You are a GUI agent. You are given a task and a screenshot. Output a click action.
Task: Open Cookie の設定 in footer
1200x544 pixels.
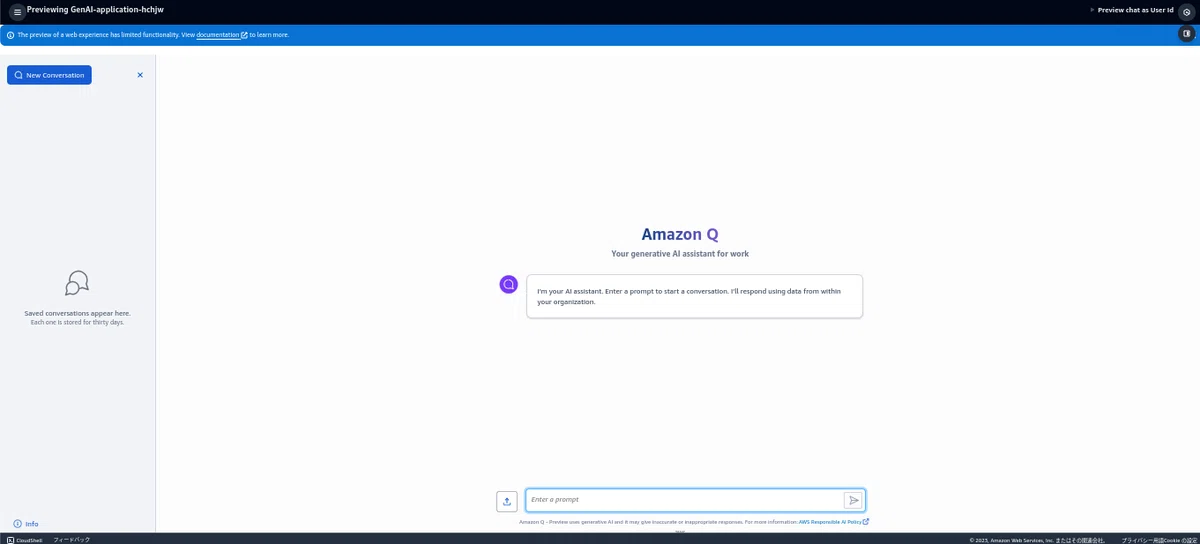click(x=1181, y=540)
